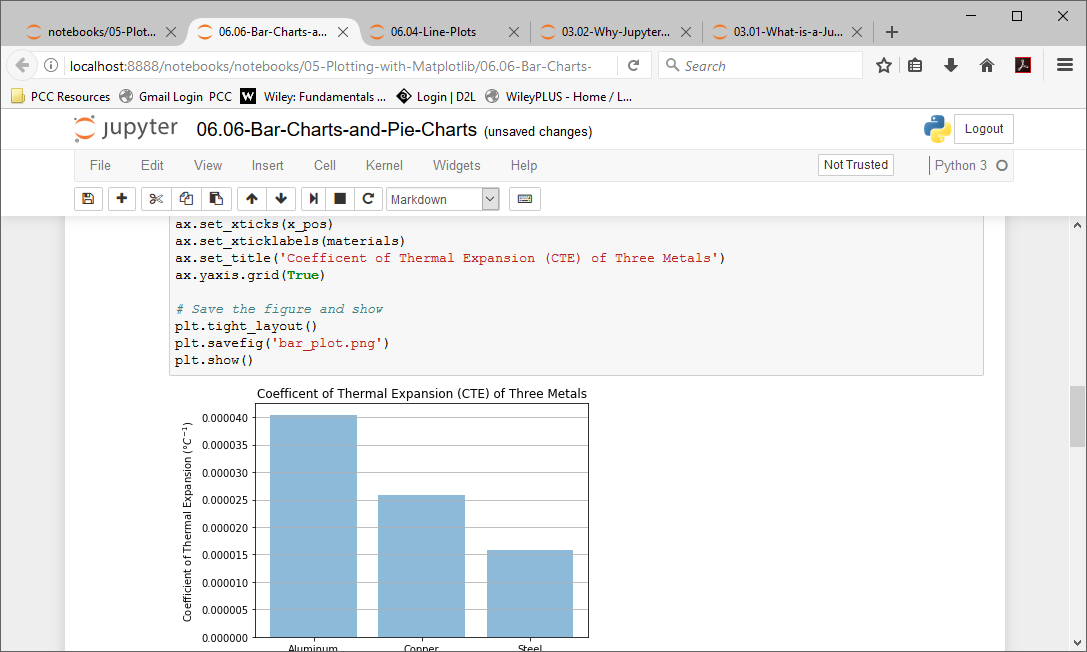Open the Kernel menu

384,165
